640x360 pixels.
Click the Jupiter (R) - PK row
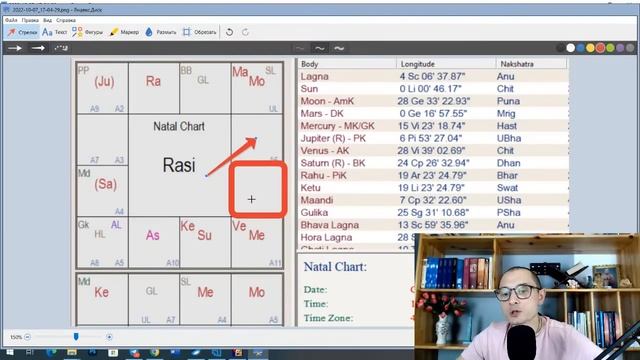[x=433, y=138]
